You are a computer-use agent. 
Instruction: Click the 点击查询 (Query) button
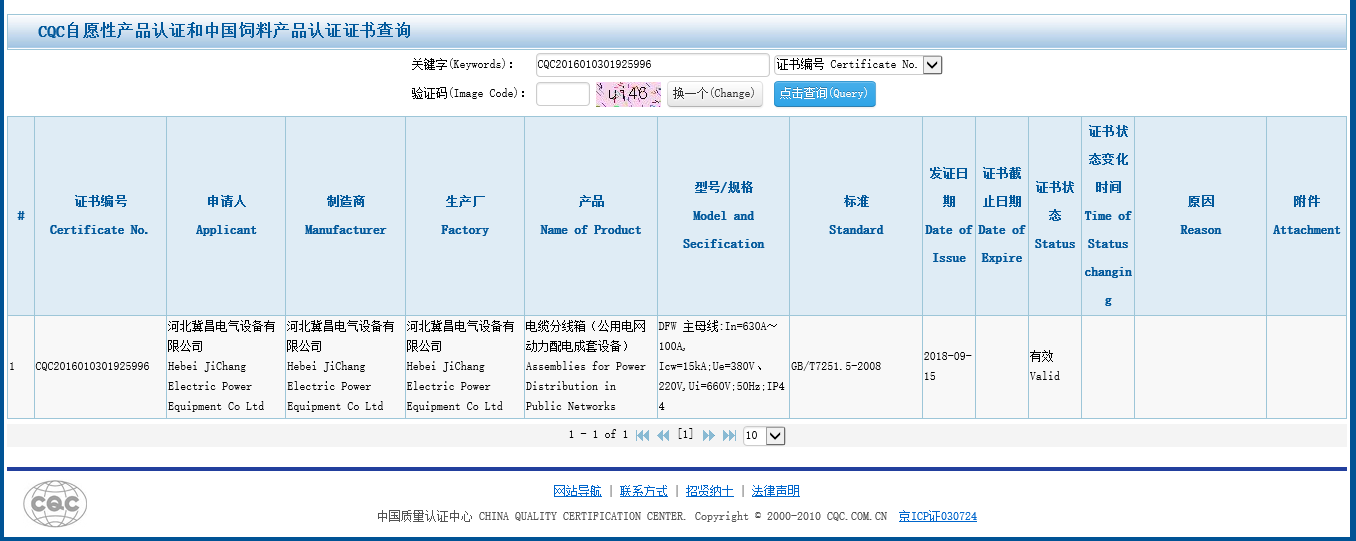pos(824,94)
